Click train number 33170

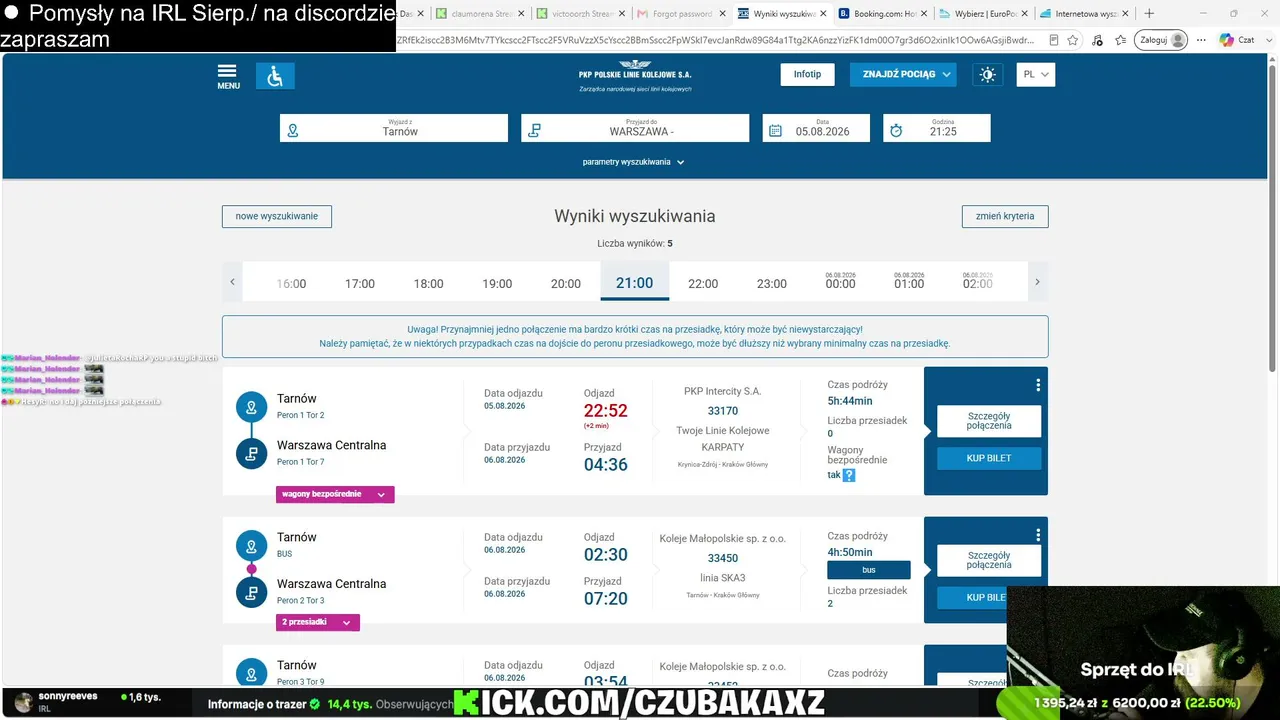pyautogui.click(x=723, y=411)
